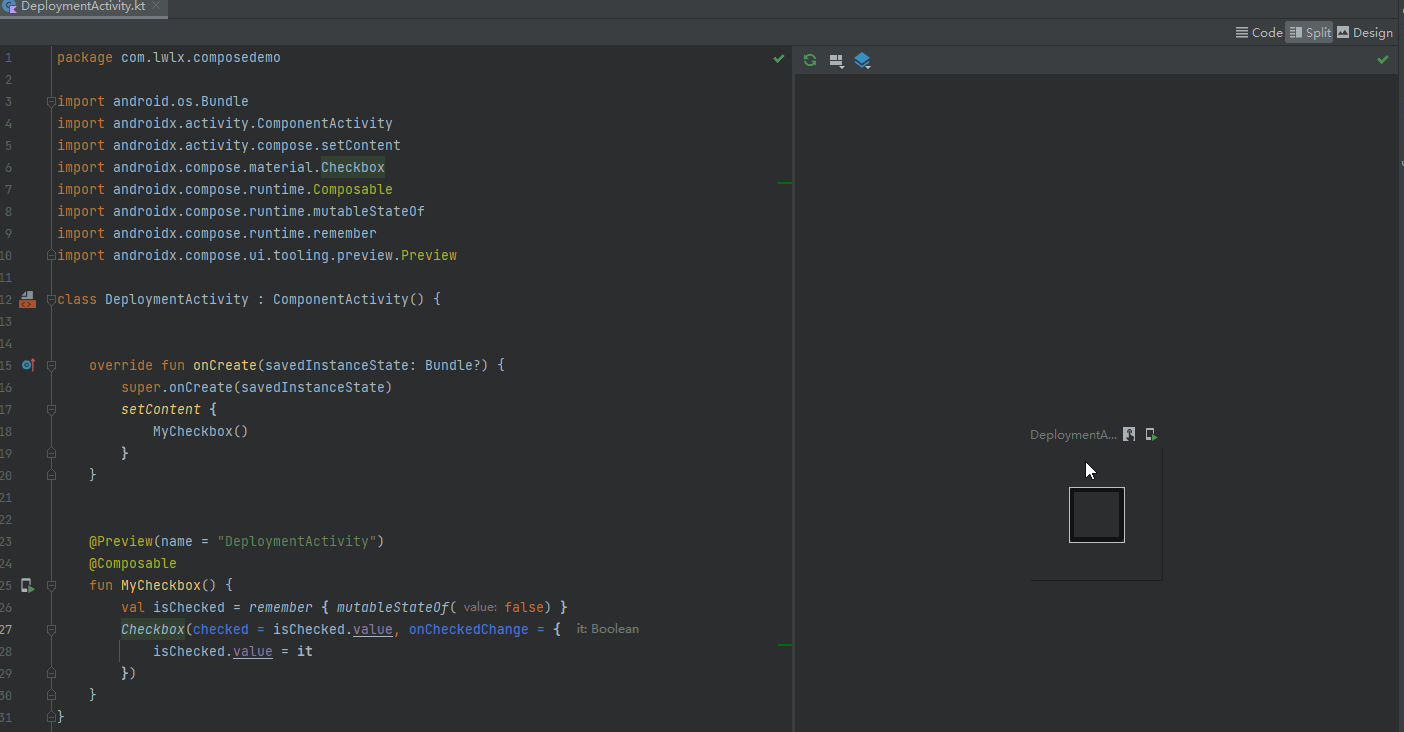This screenshot has width=1404, height=732.
Task: Check the rendered checkbox in the preview panel
Action: click(1096, 514)
